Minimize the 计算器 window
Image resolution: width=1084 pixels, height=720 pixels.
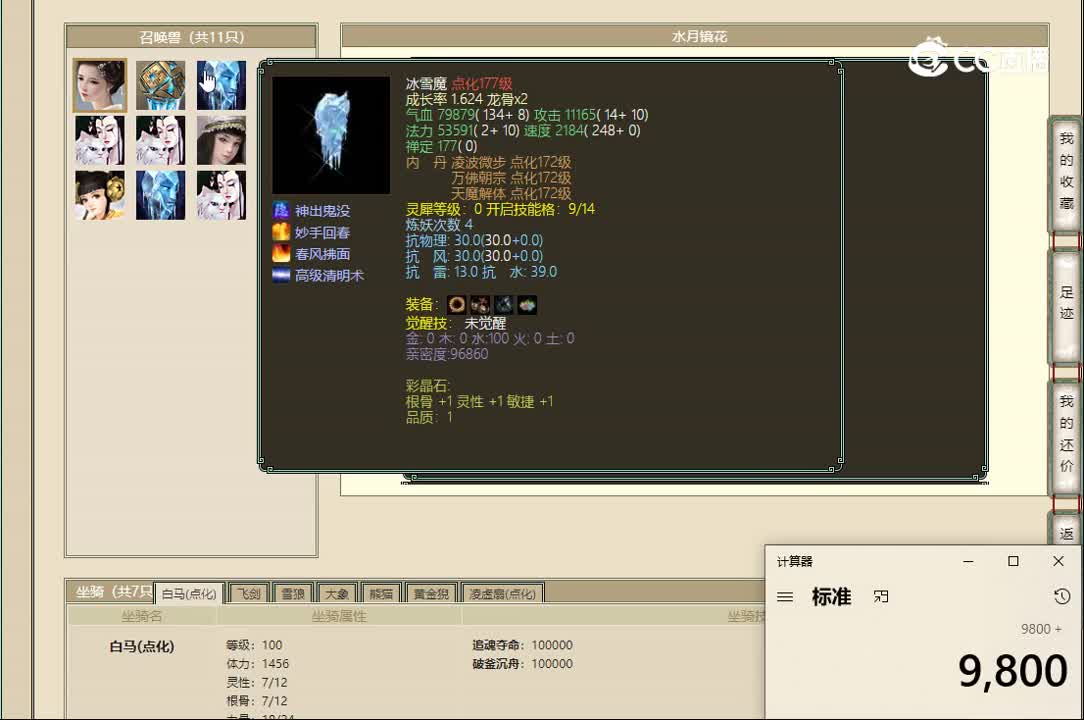[968, 561]
